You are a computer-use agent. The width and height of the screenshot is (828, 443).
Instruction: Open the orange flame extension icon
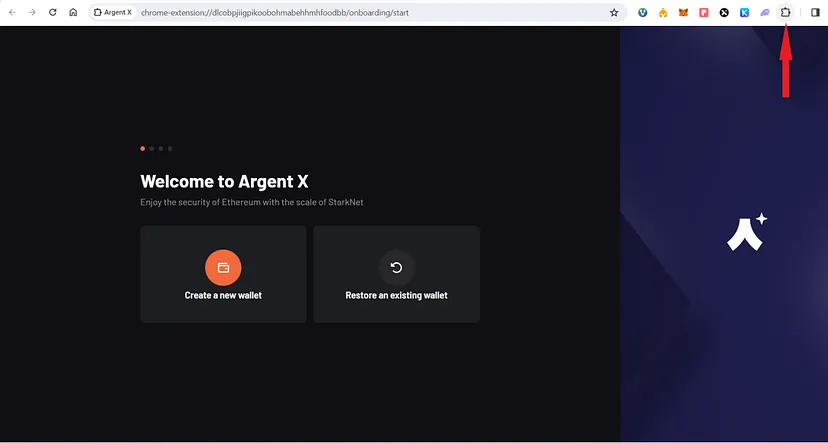click(662, 13)
